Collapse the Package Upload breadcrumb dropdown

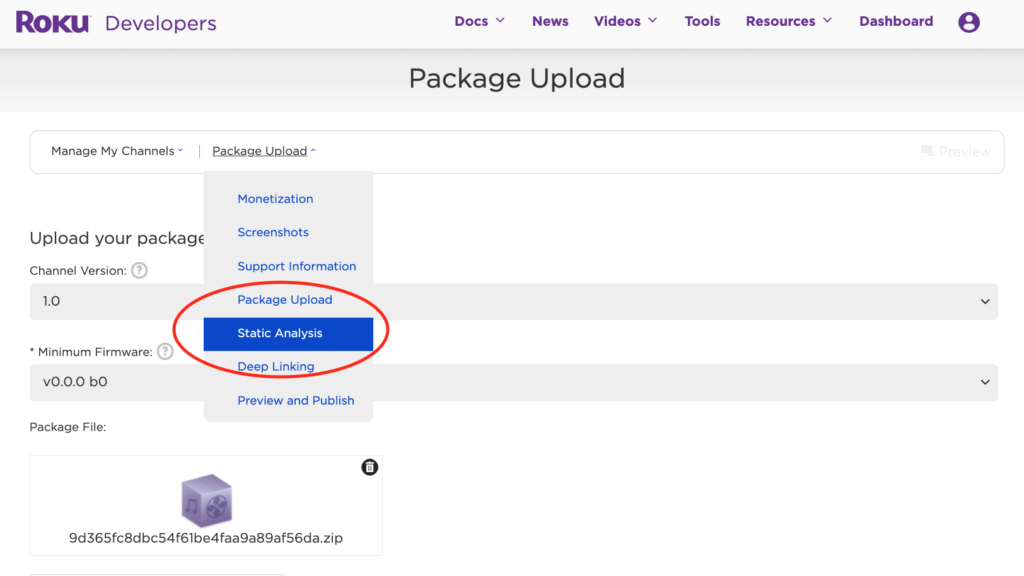click(264, 151)
